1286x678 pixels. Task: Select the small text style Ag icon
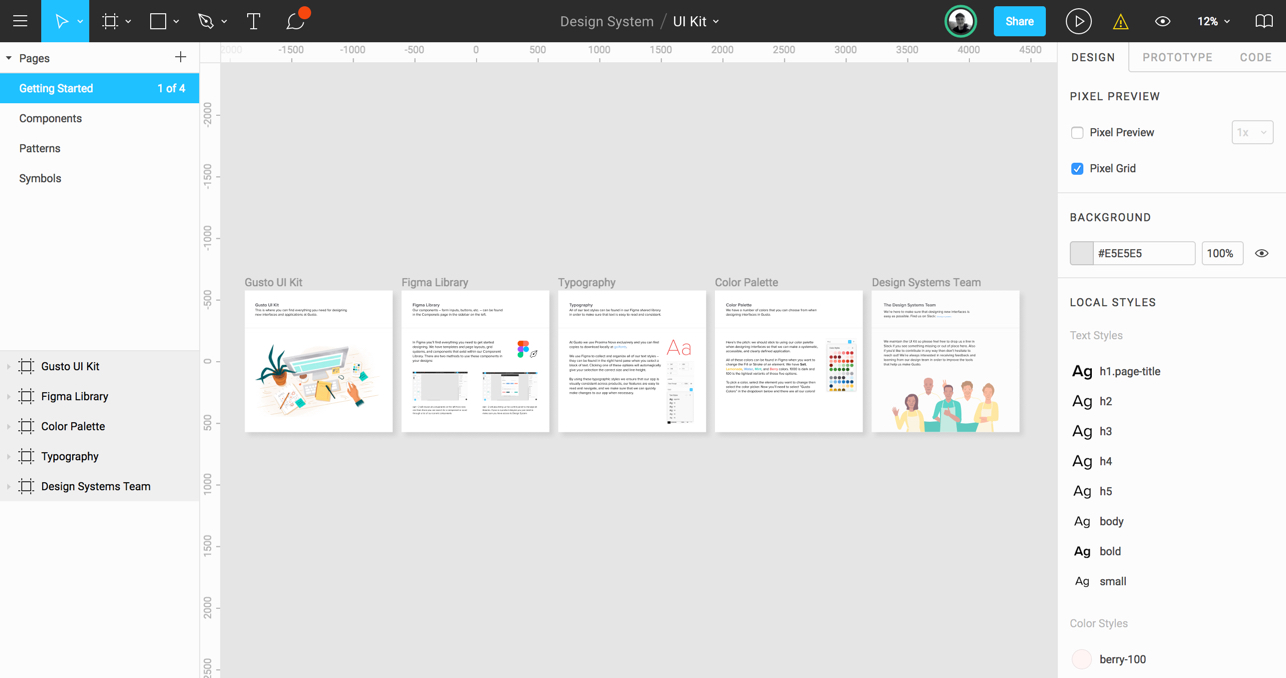pyautogui.click(x=1082, y=581)
